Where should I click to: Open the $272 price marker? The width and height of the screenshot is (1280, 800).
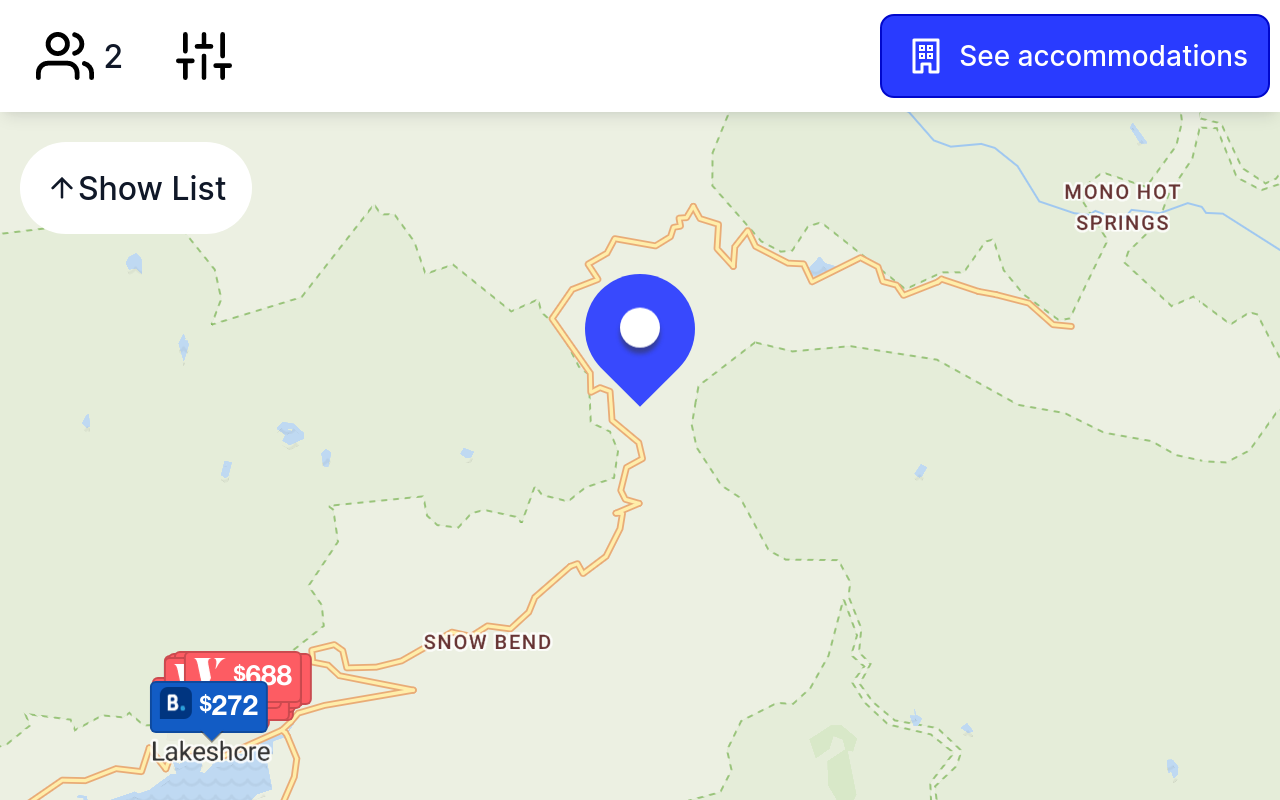(209, 706)
